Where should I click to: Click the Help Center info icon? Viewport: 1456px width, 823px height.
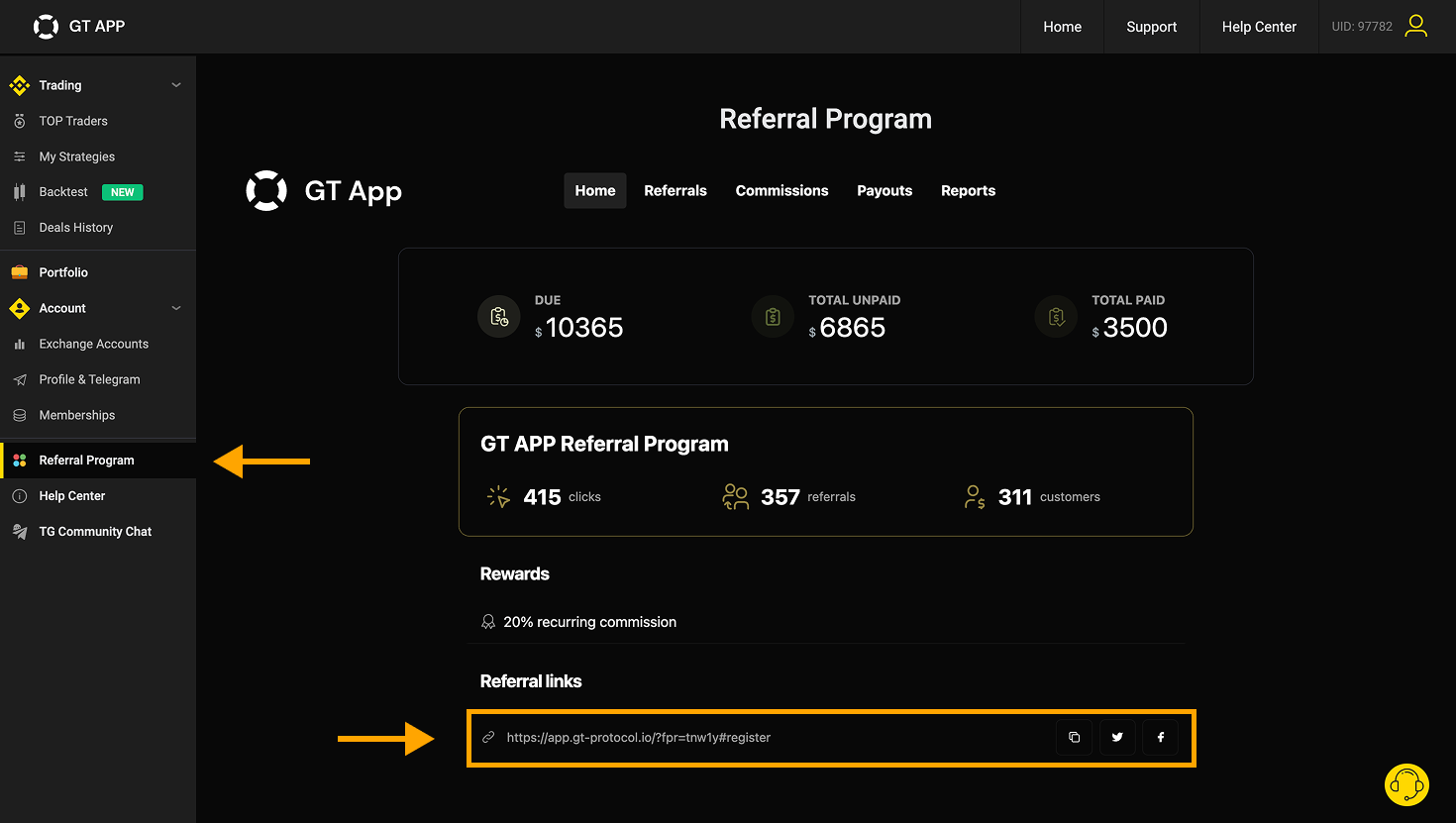coord(19,496)
